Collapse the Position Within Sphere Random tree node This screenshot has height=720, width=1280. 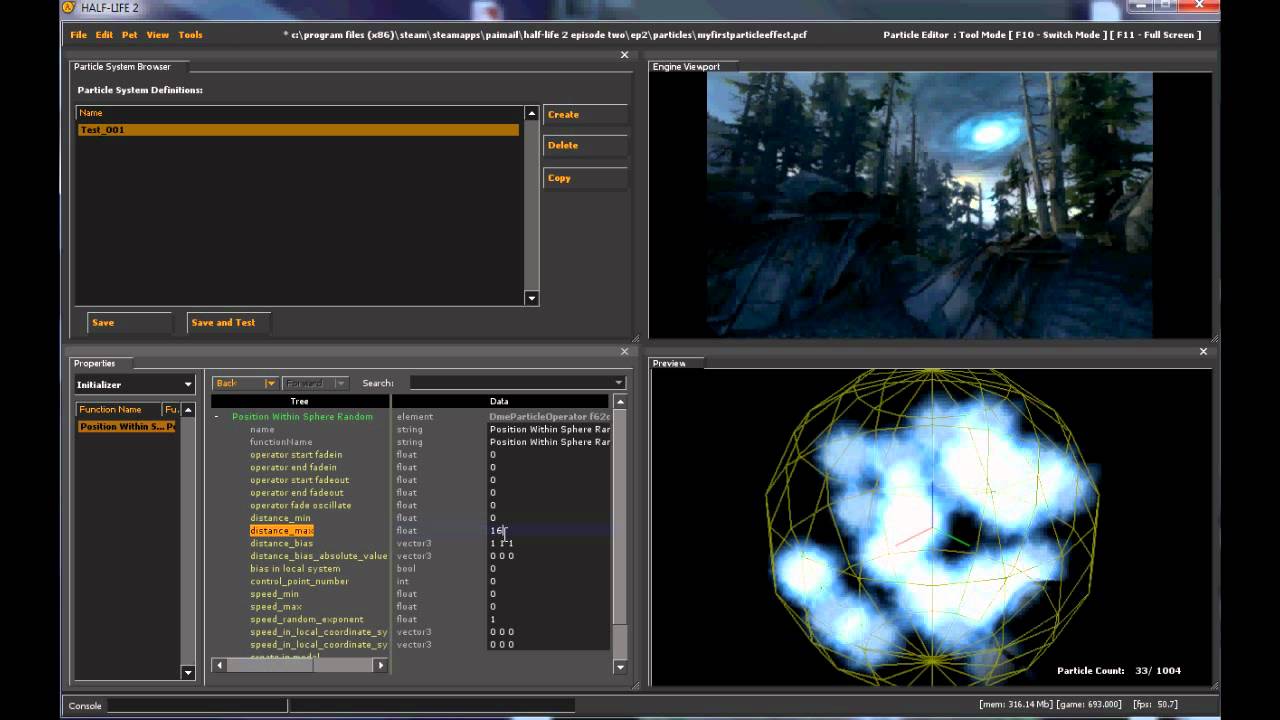pyautogui.click(x=216, y=416)
